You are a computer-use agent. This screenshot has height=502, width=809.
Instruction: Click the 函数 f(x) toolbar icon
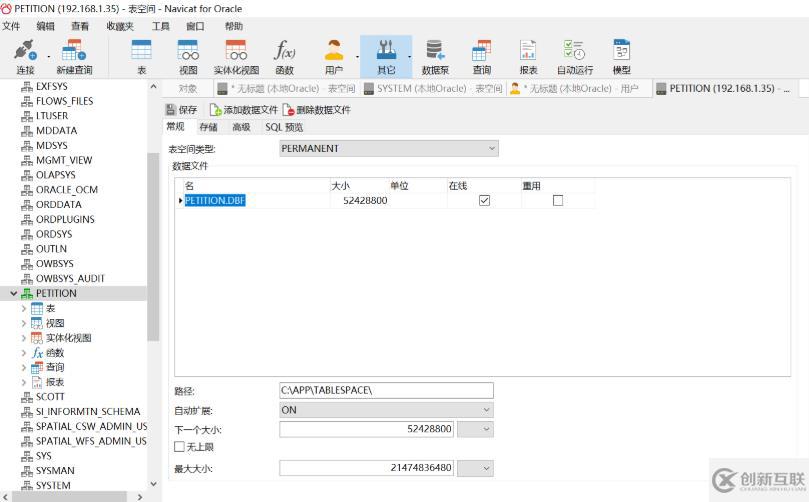pos(284,56)
